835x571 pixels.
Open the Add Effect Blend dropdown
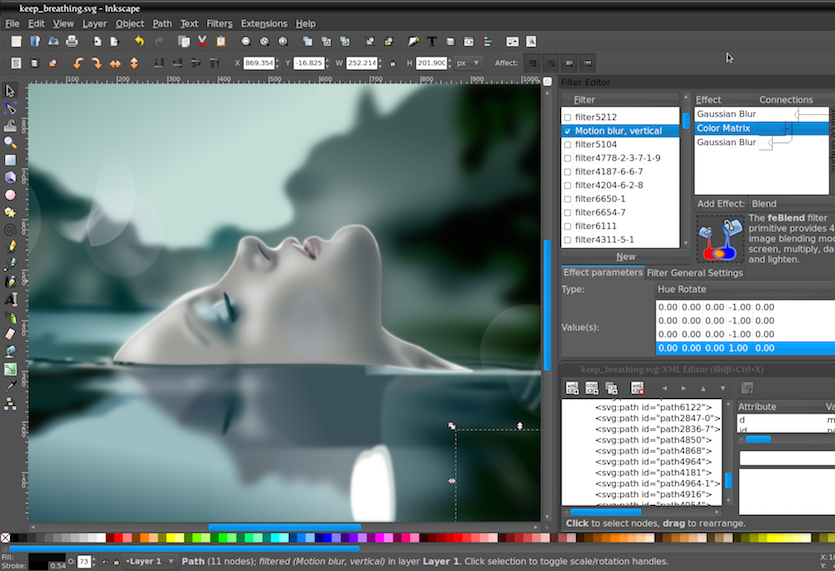[x=792, y=204]
